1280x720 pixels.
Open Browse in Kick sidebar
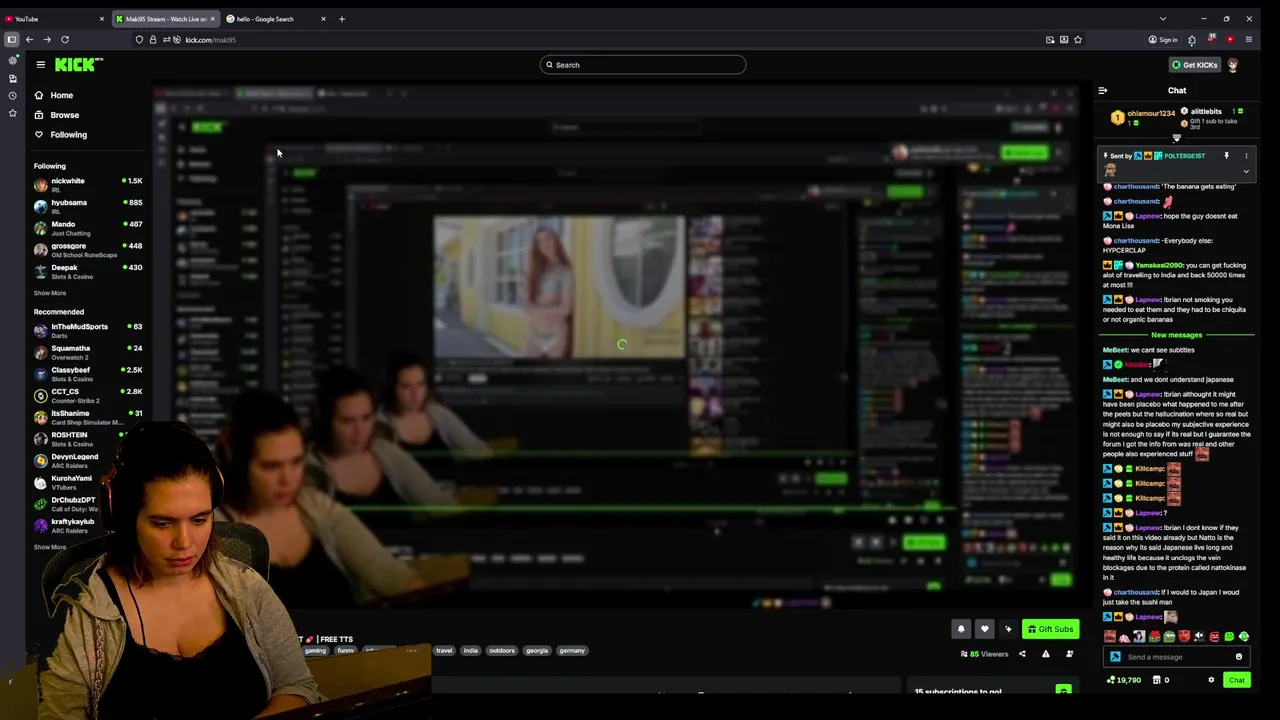(x=56, y=115)
